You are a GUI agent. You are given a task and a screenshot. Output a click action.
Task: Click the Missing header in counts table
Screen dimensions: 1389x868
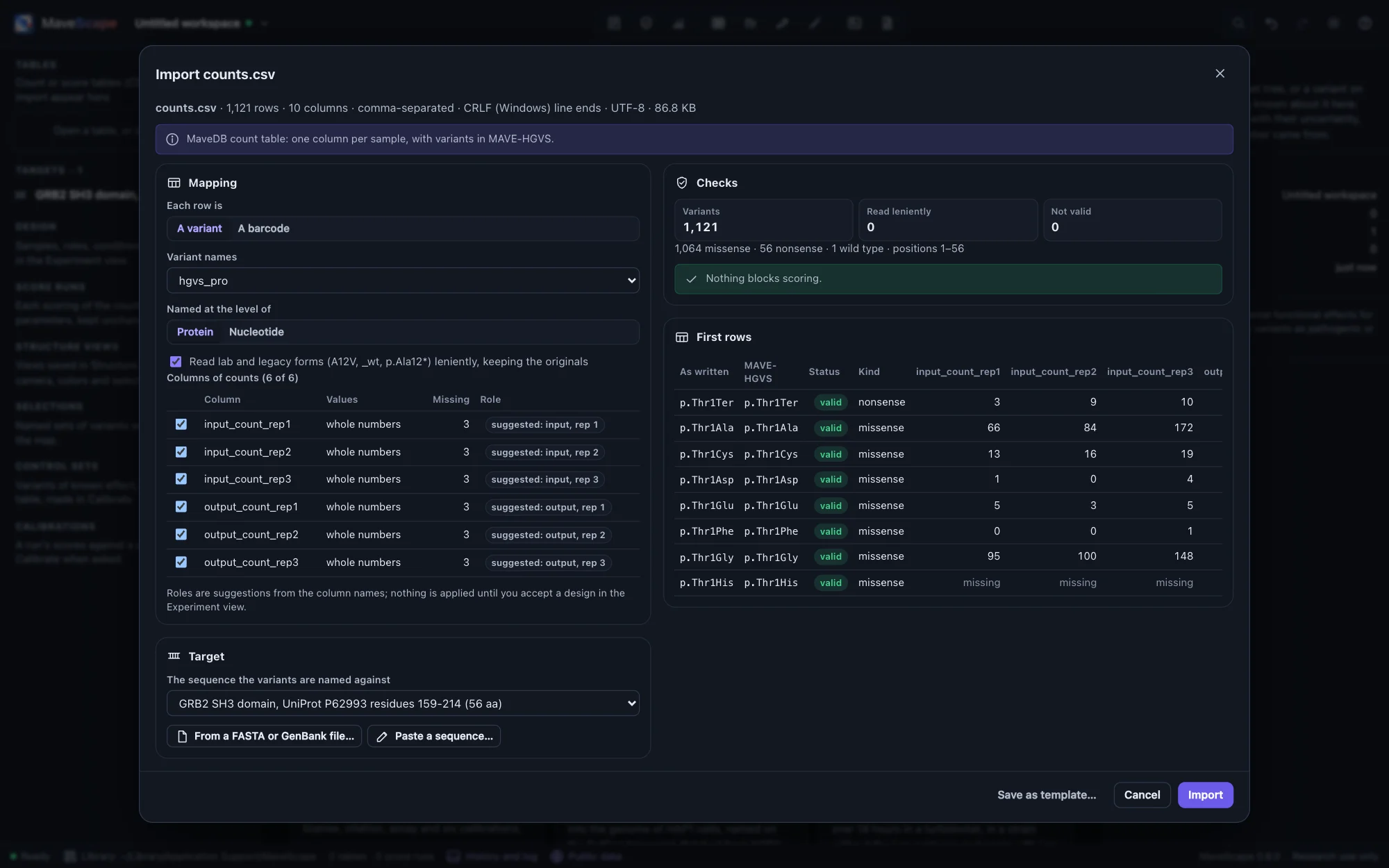coord(451,399)
